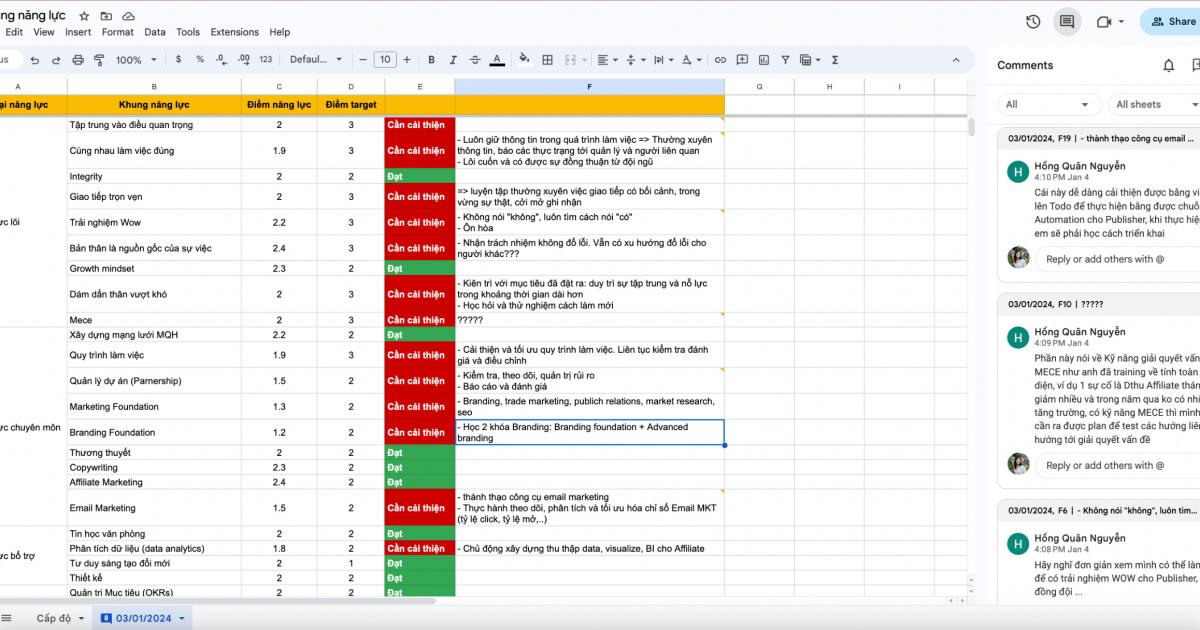
Task: Open text rotation dropdown
Action: point(689,60)
